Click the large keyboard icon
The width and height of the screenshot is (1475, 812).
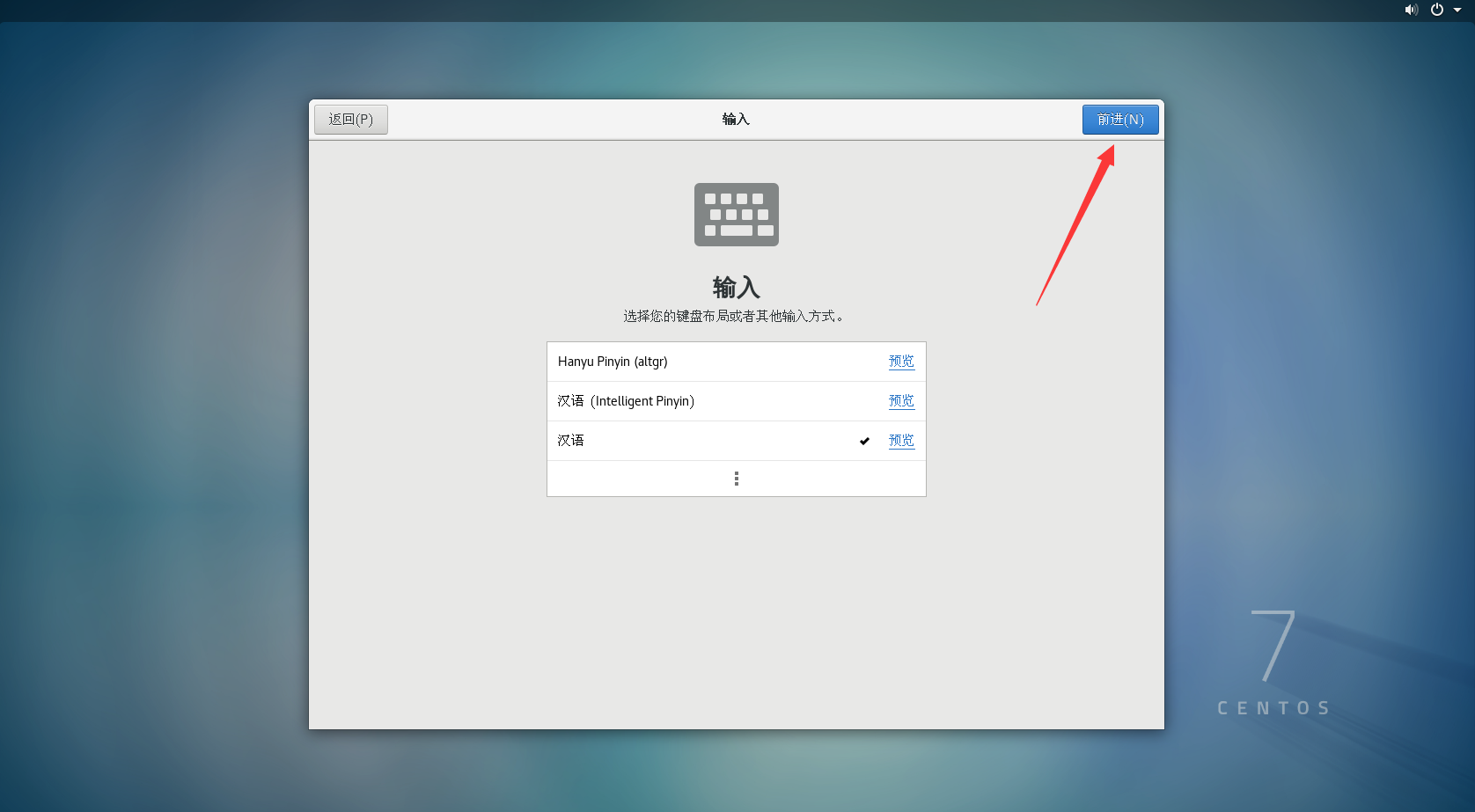click(736, 215)
